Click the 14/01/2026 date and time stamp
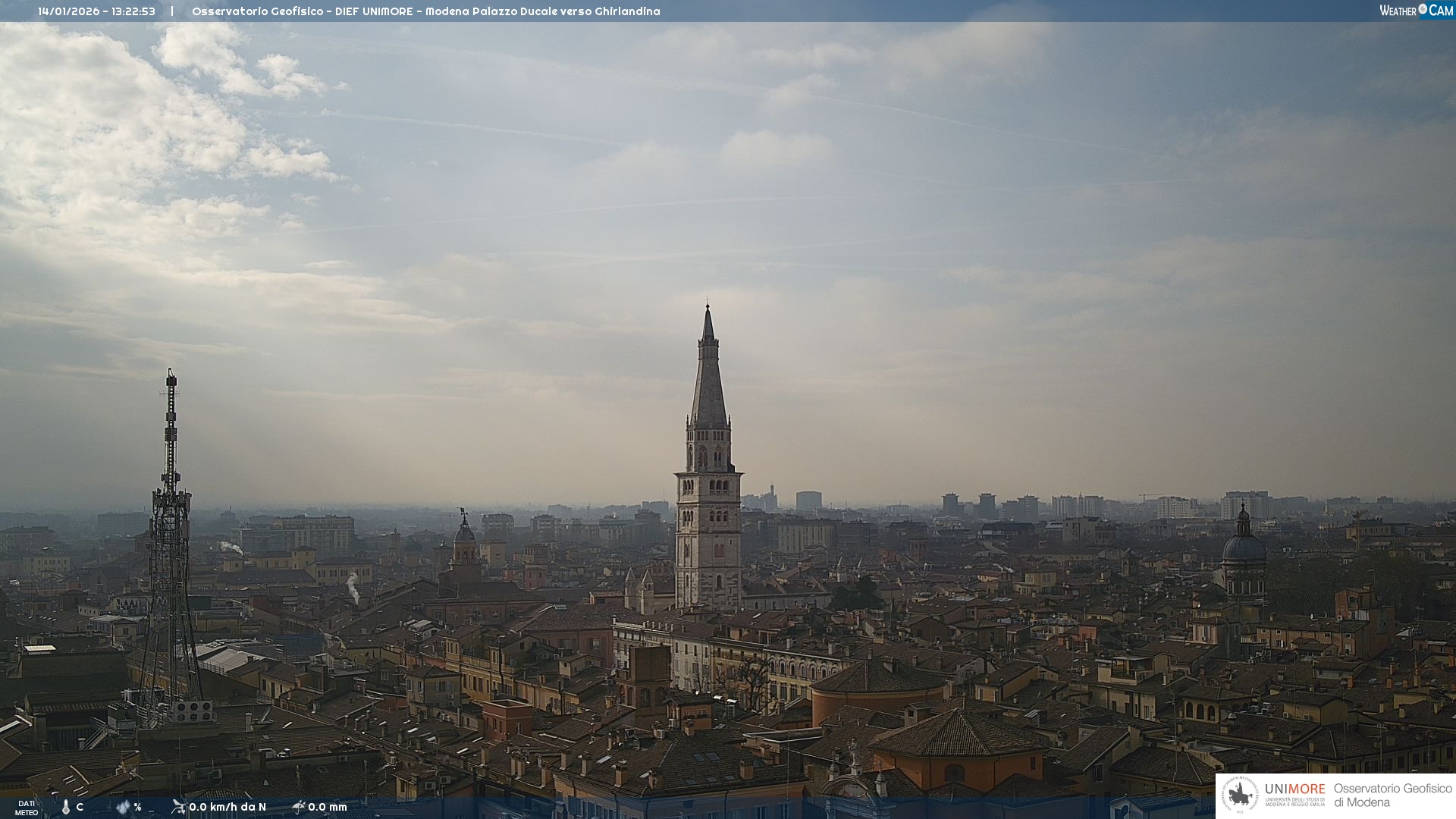The image size is (1456, 819). point(96,11)
